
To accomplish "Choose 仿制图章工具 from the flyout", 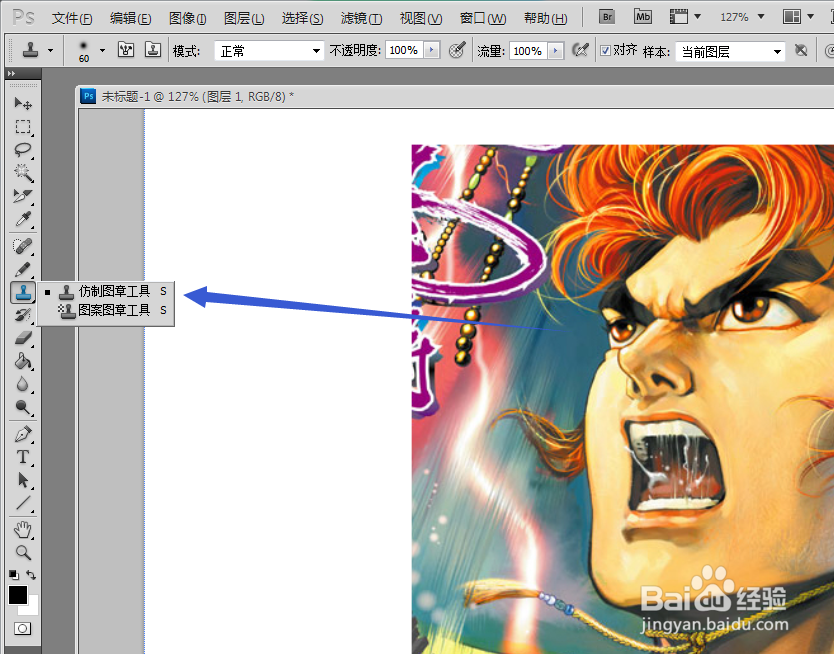I will (x=106, y=291).
